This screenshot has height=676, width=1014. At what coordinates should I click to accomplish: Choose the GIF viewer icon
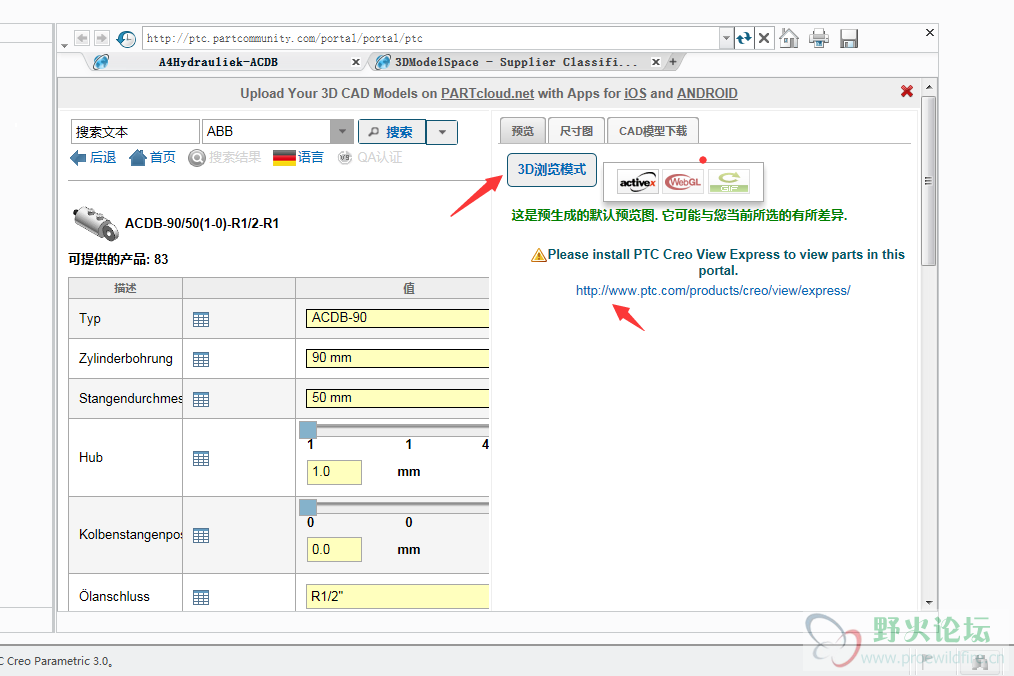[729, 182]
